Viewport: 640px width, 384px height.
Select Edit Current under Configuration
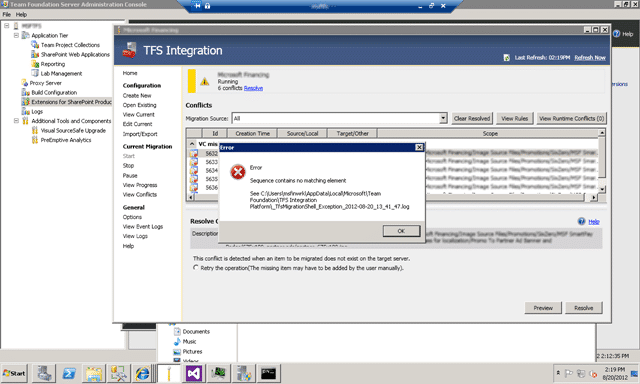coord(137,124)
